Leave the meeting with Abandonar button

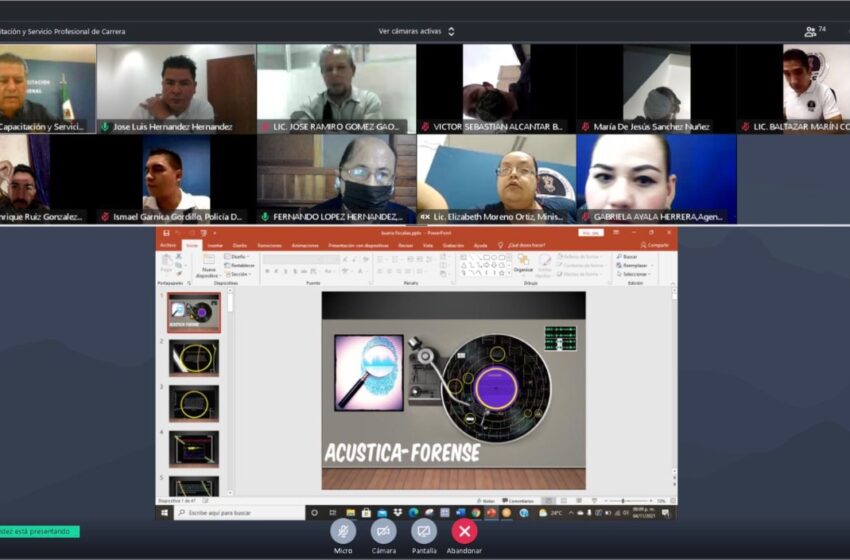click(x=464, y=531)
